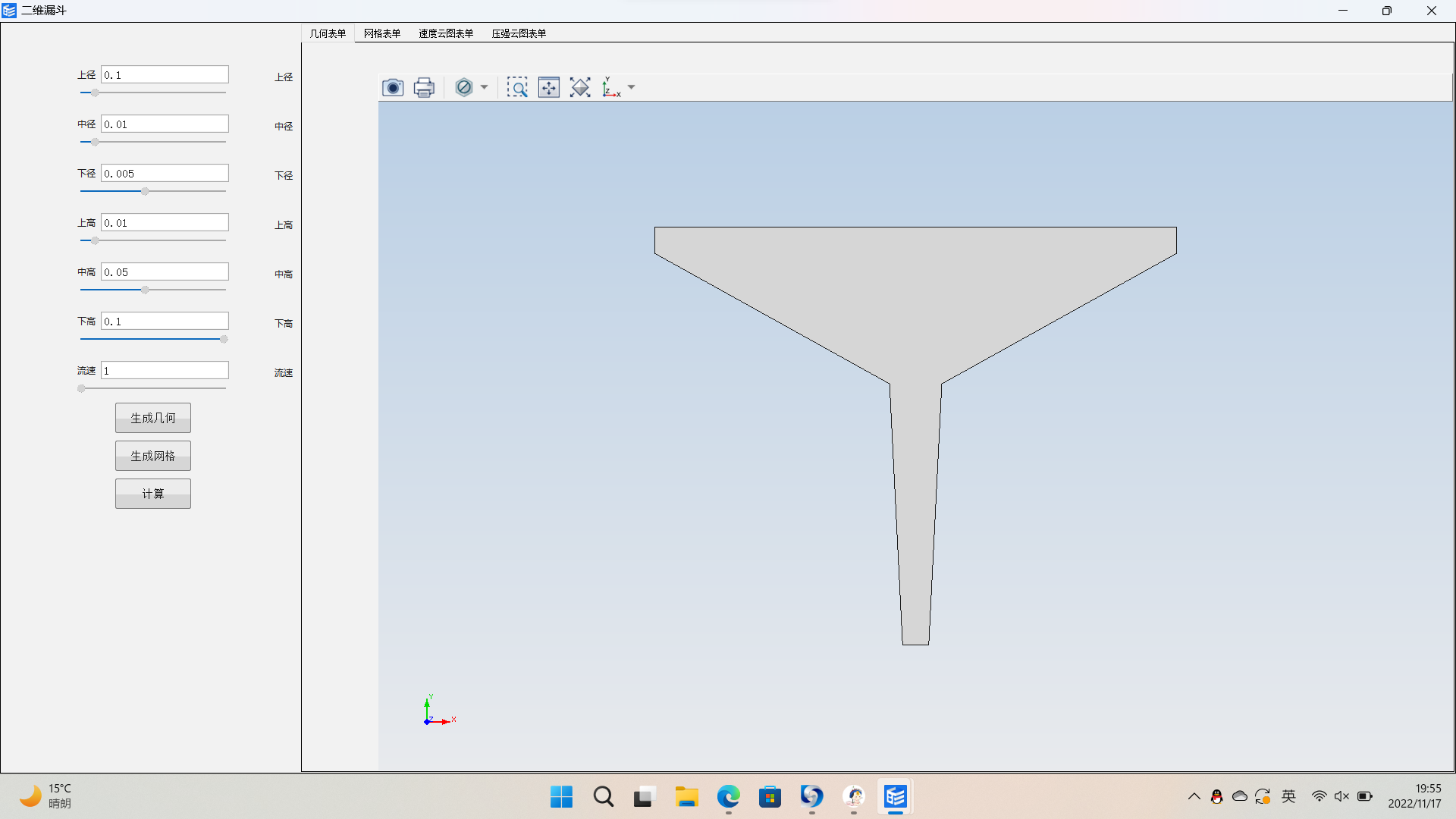
Task: Open Windows taskbar search
Action: (x=603, y=796)
